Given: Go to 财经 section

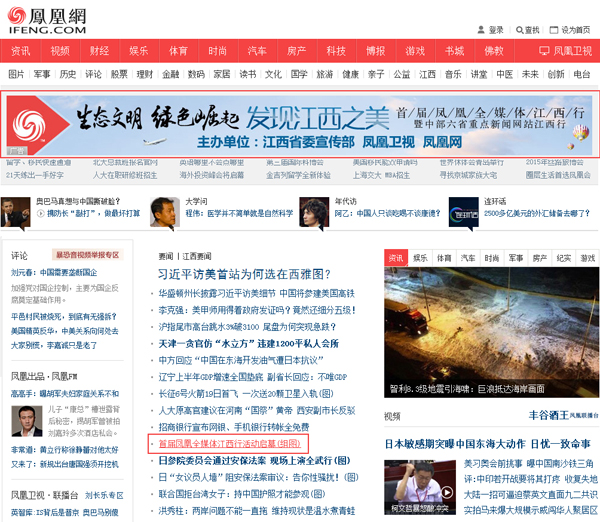Looking at the screenshot, I should pyautogui.click(x=99, y=51).
